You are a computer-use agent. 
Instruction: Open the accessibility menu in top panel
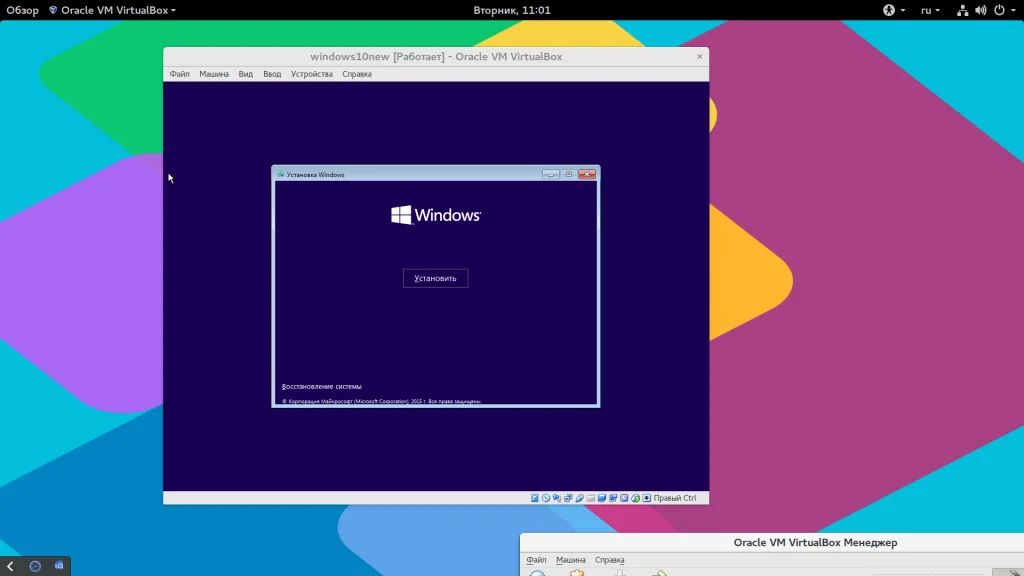892,10
